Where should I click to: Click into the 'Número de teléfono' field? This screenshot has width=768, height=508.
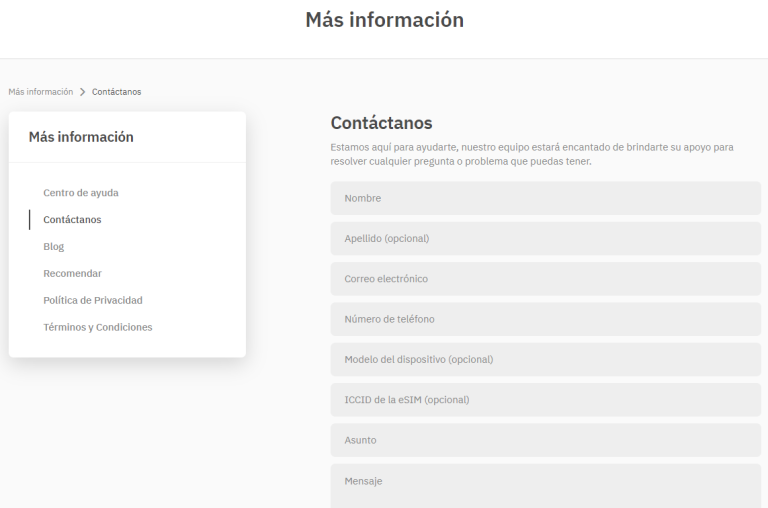545,319
